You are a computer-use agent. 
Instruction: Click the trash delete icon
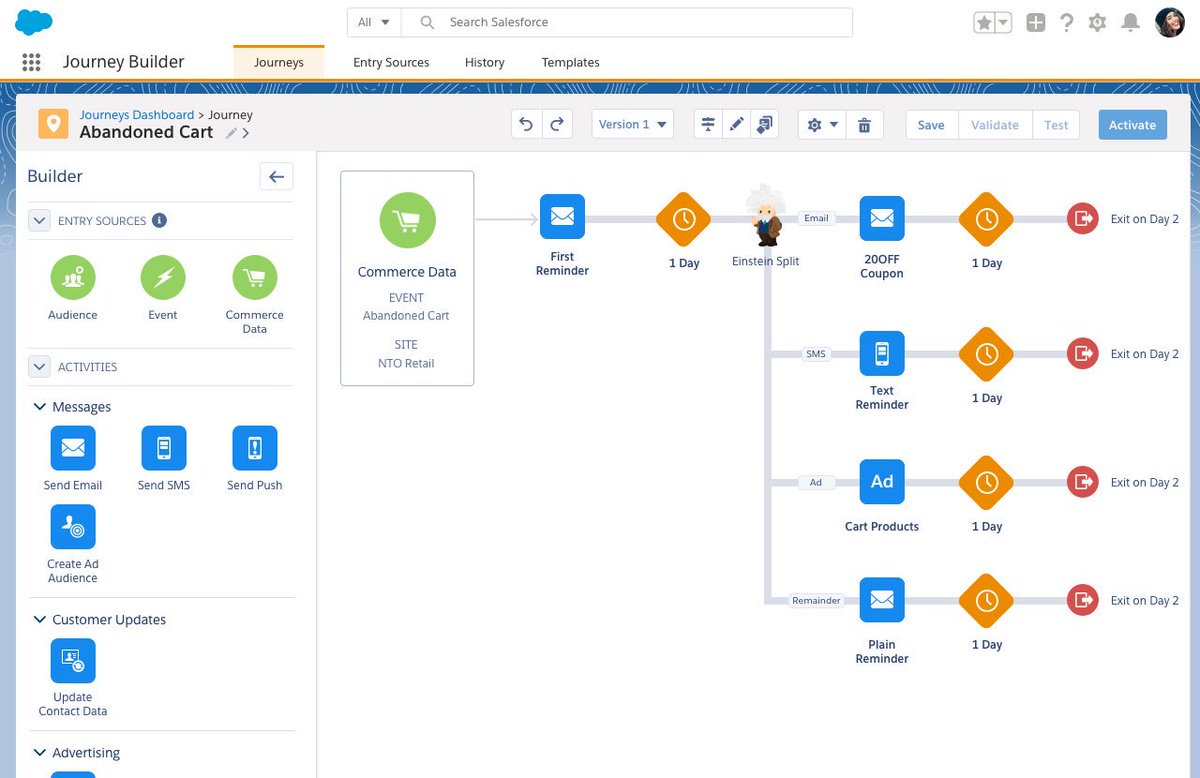[x=865, y=125]
